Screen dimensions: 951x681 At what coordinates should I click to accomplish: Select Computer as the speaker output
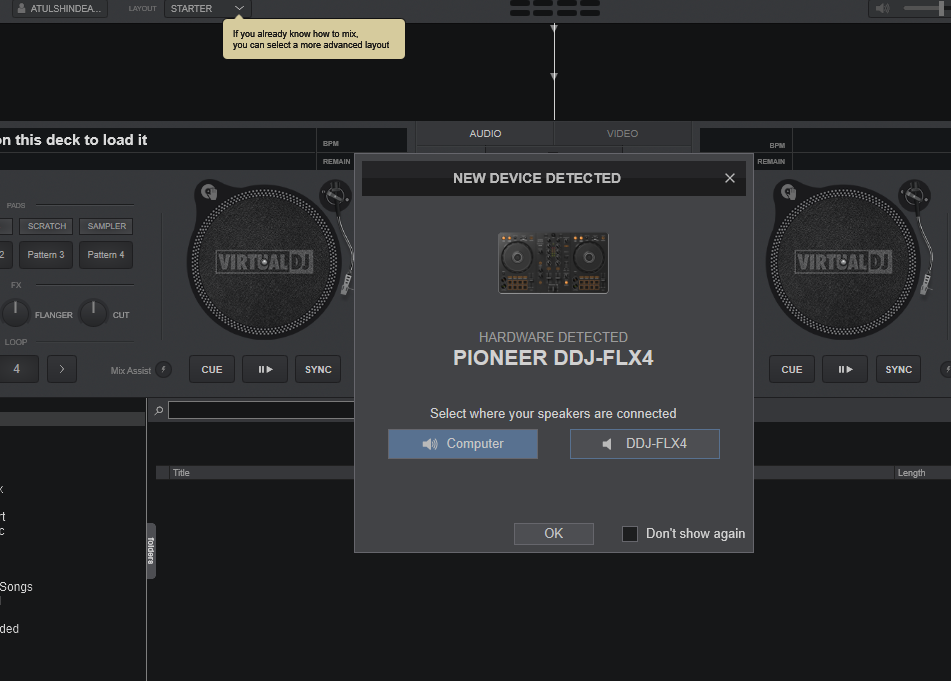coord(463,444)
